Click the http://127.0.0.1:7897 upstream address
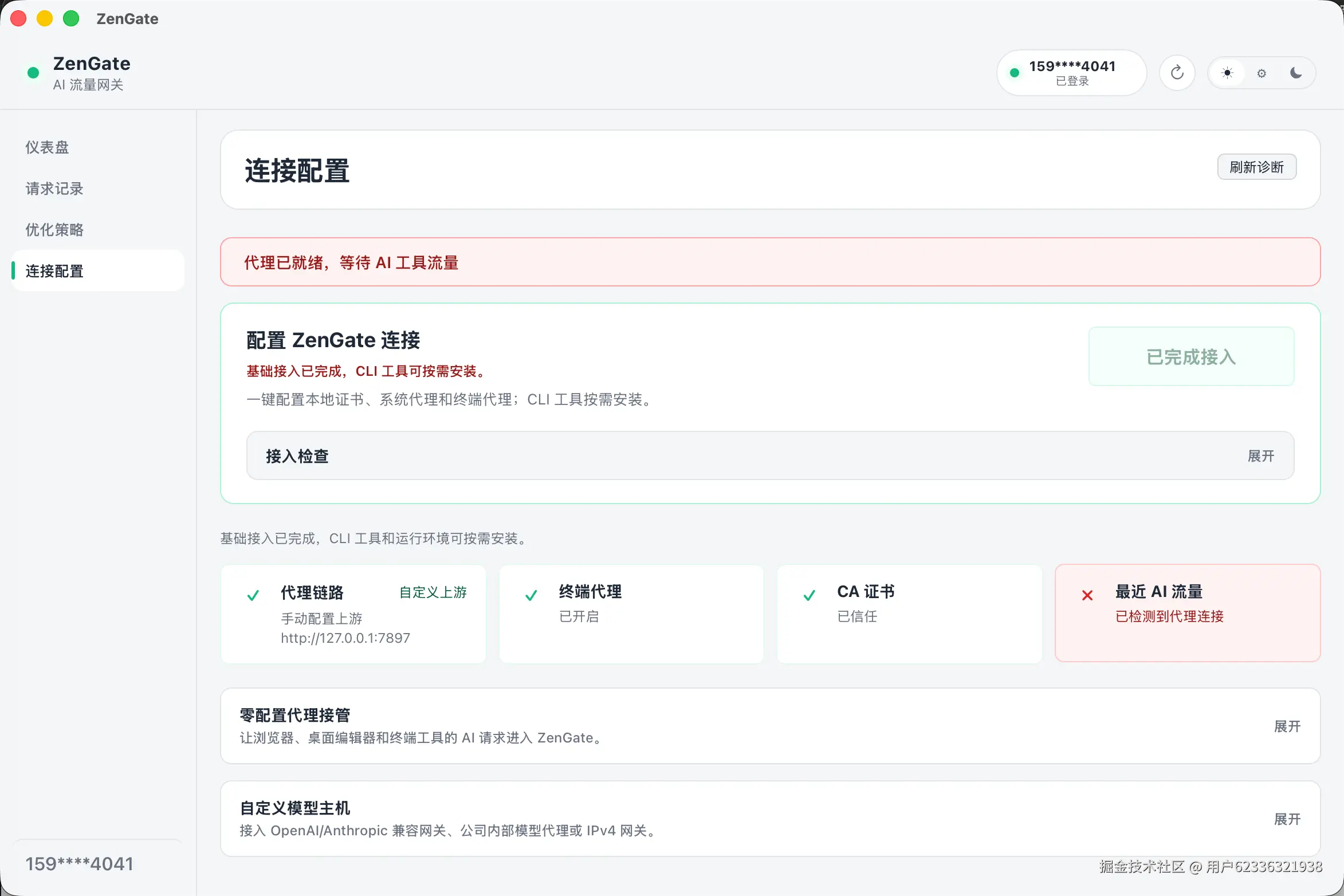The image size is (1344, 896). [345, 638]
